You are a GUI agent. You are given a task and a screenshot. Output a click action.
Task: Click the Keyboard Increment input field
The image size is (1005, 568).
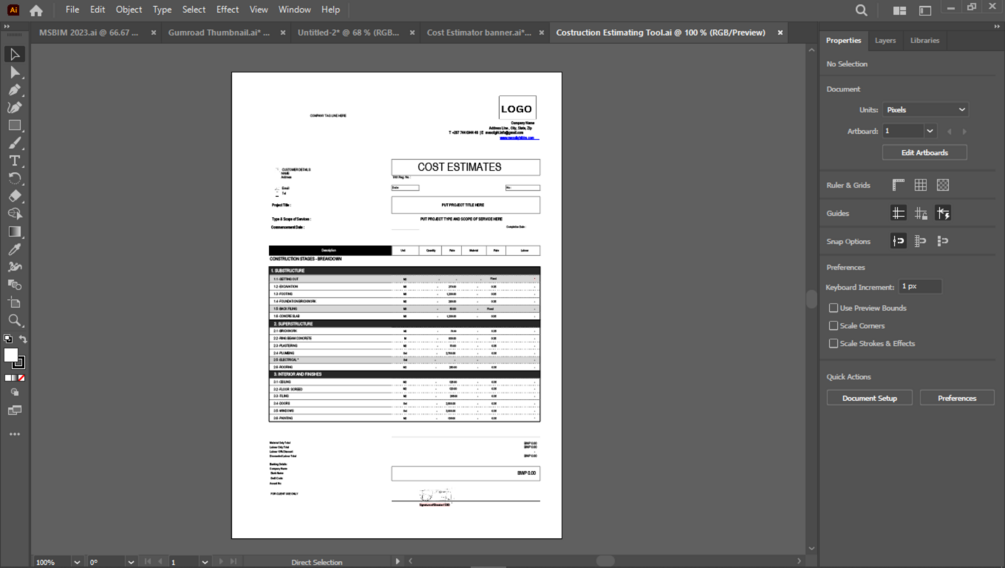(920, 287)
